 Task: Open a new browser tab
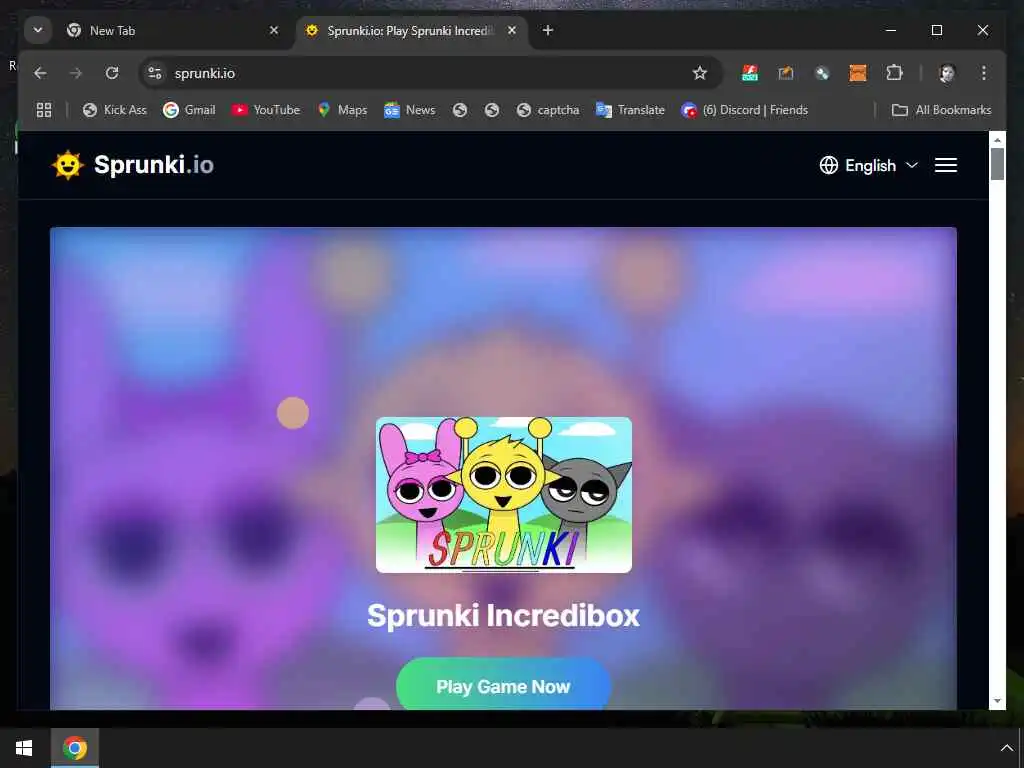coord(548,31)
